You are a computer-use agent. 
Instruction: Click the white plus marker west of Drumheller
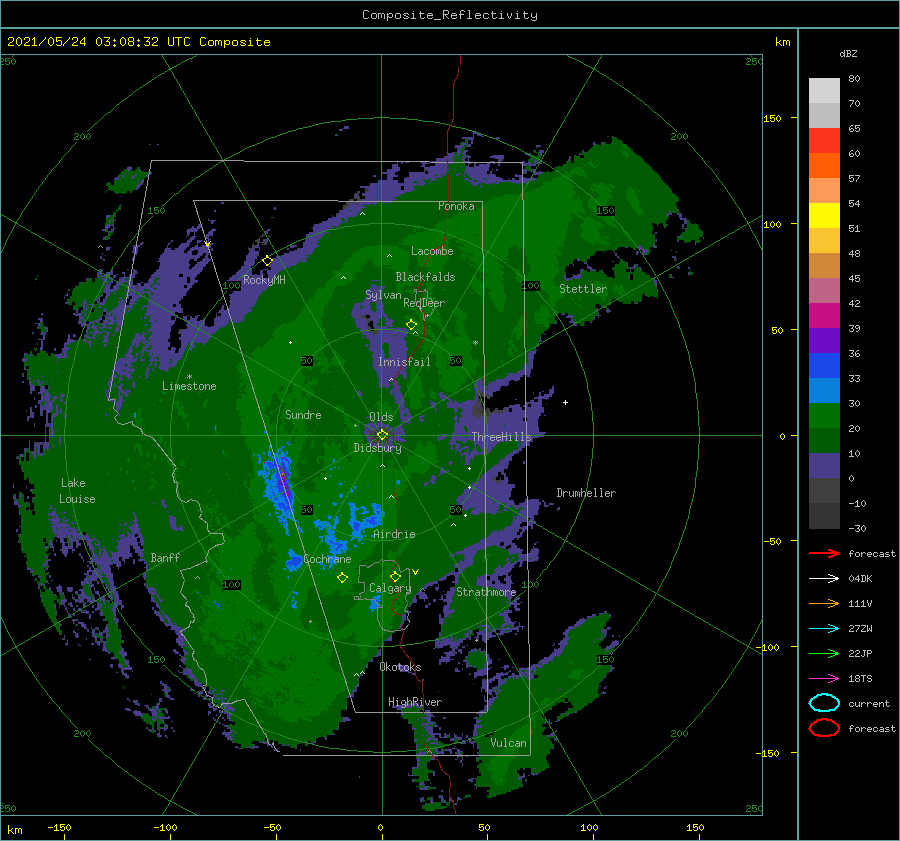point(565,402)
